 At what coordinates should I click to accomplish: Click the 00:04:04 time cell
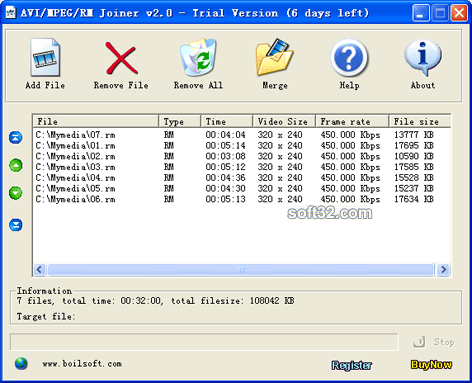(x=225, y=135)
